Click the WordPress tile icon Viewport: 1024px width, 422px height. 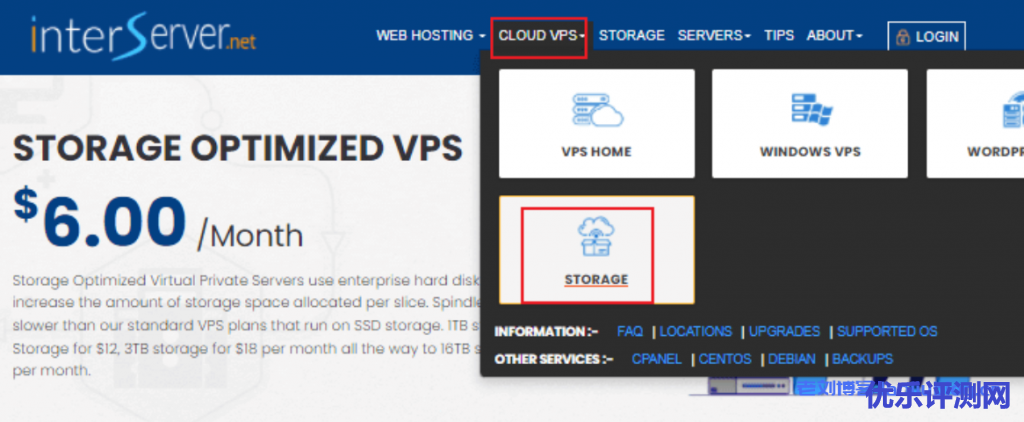coord(1013,110)
